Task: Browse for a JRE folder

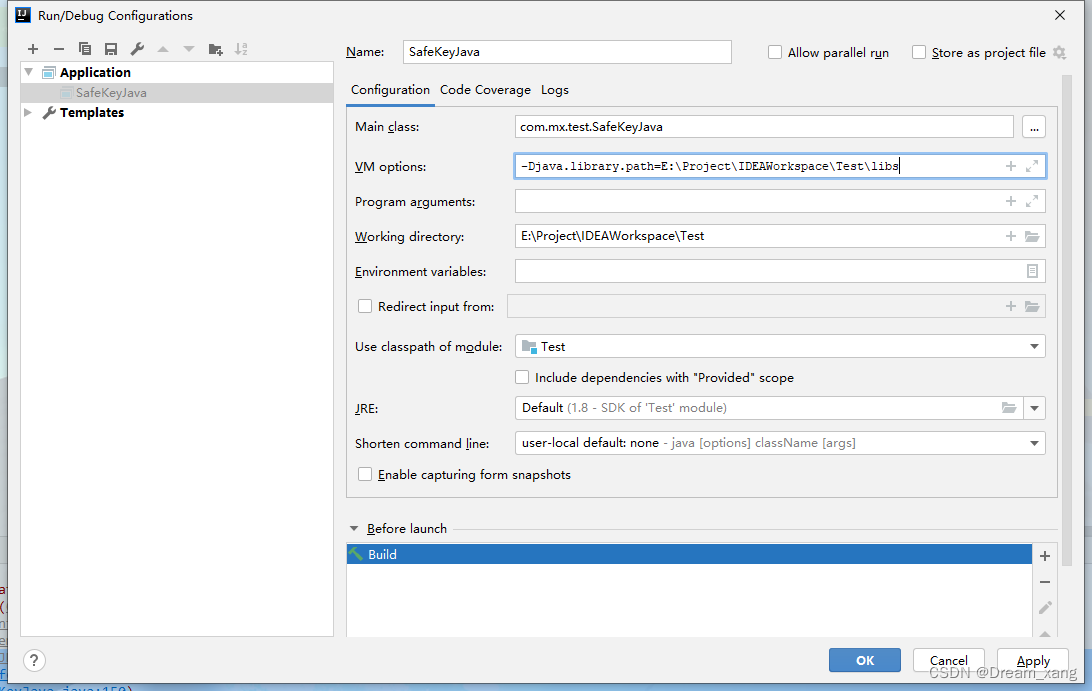Action: click(x=1008, y=407)
